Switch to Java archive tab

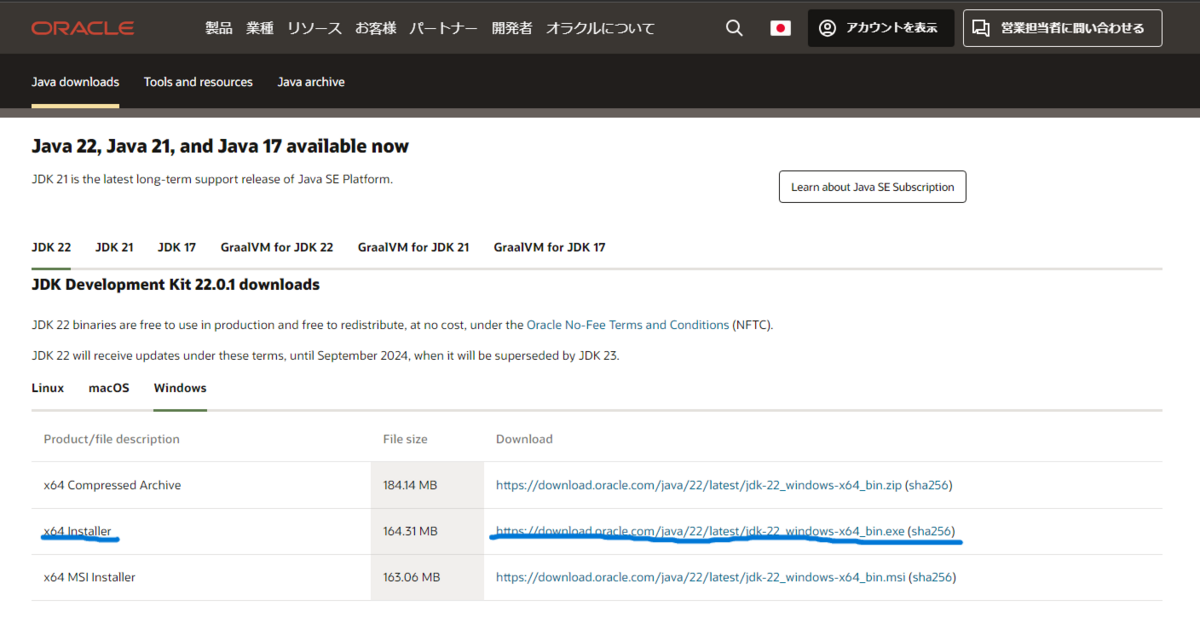(311, 82)
